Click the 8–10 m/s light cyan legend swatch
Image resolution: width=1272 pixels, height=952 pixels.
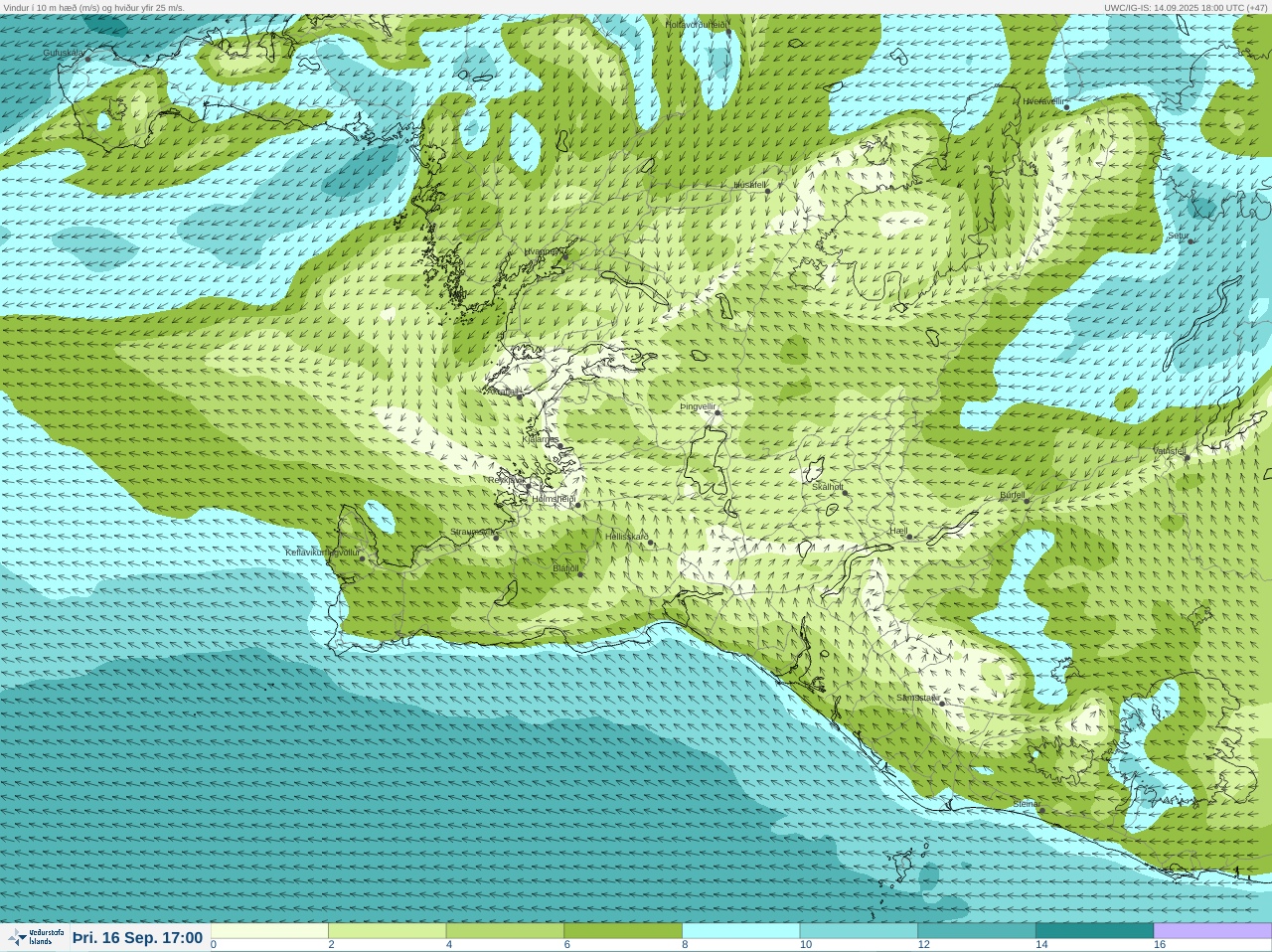[740, 931]
